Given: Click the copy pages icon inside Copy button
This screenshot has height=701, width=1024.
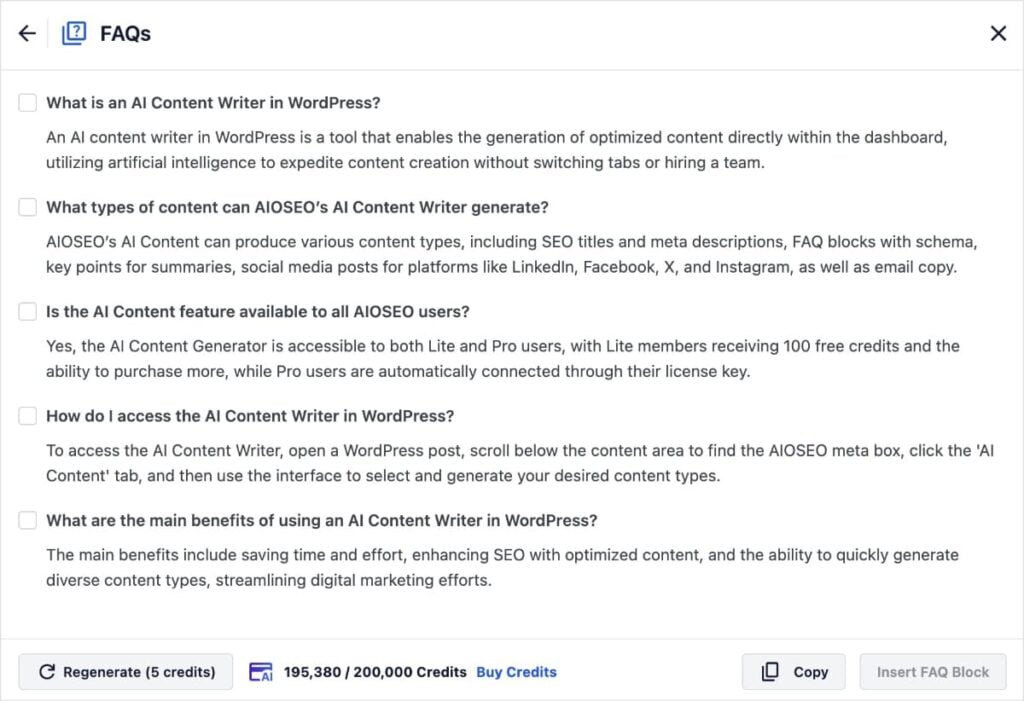Looking at the screenshot, I should tap(771, 672).
